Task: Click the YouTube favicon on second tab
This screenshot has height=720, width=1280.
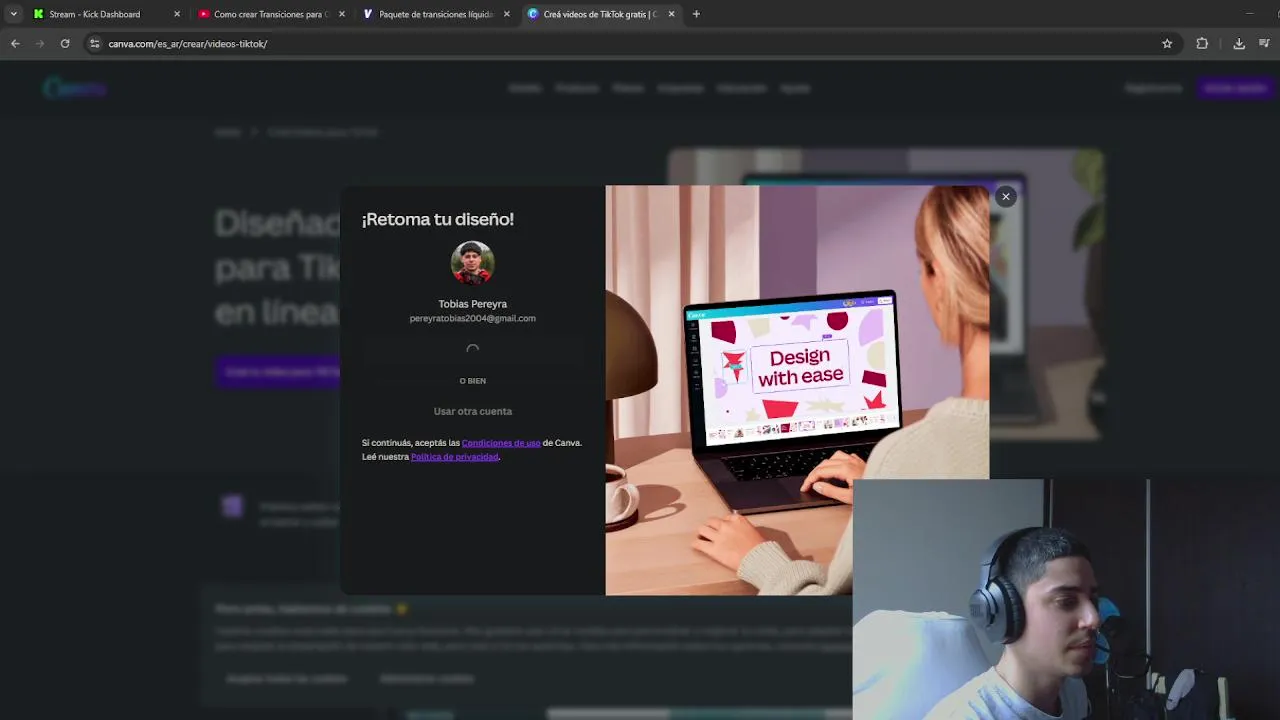Action: pyautogui.click(x=204, y=14)
